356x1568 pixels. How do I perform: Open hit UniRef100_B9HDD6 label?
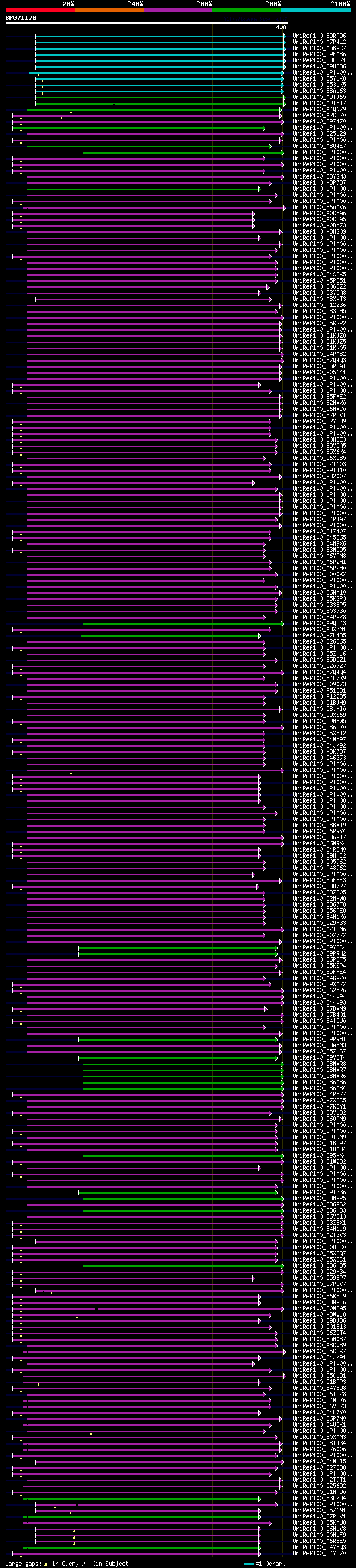click(319, 66)
